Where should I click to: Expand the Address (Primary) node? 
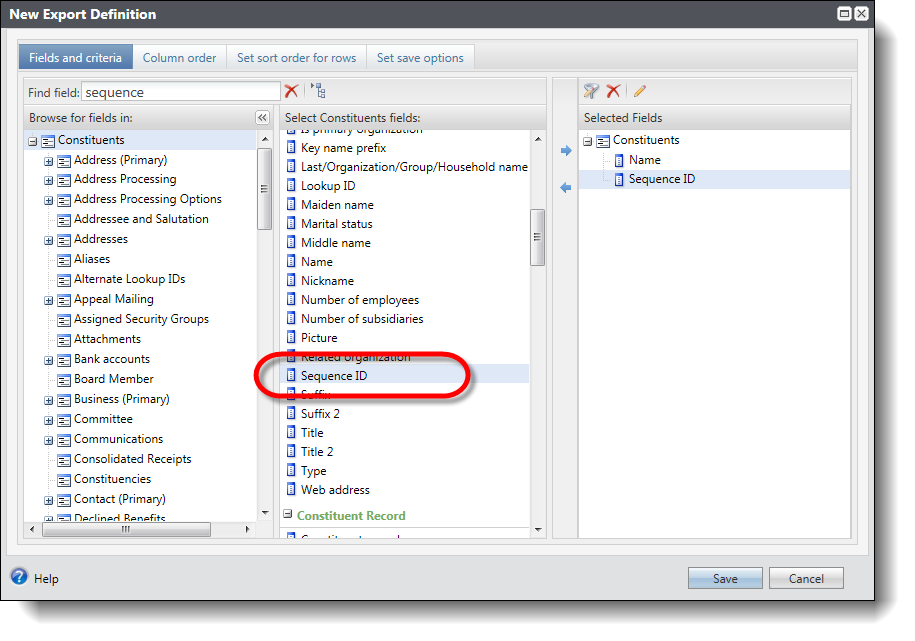point(48,161)
